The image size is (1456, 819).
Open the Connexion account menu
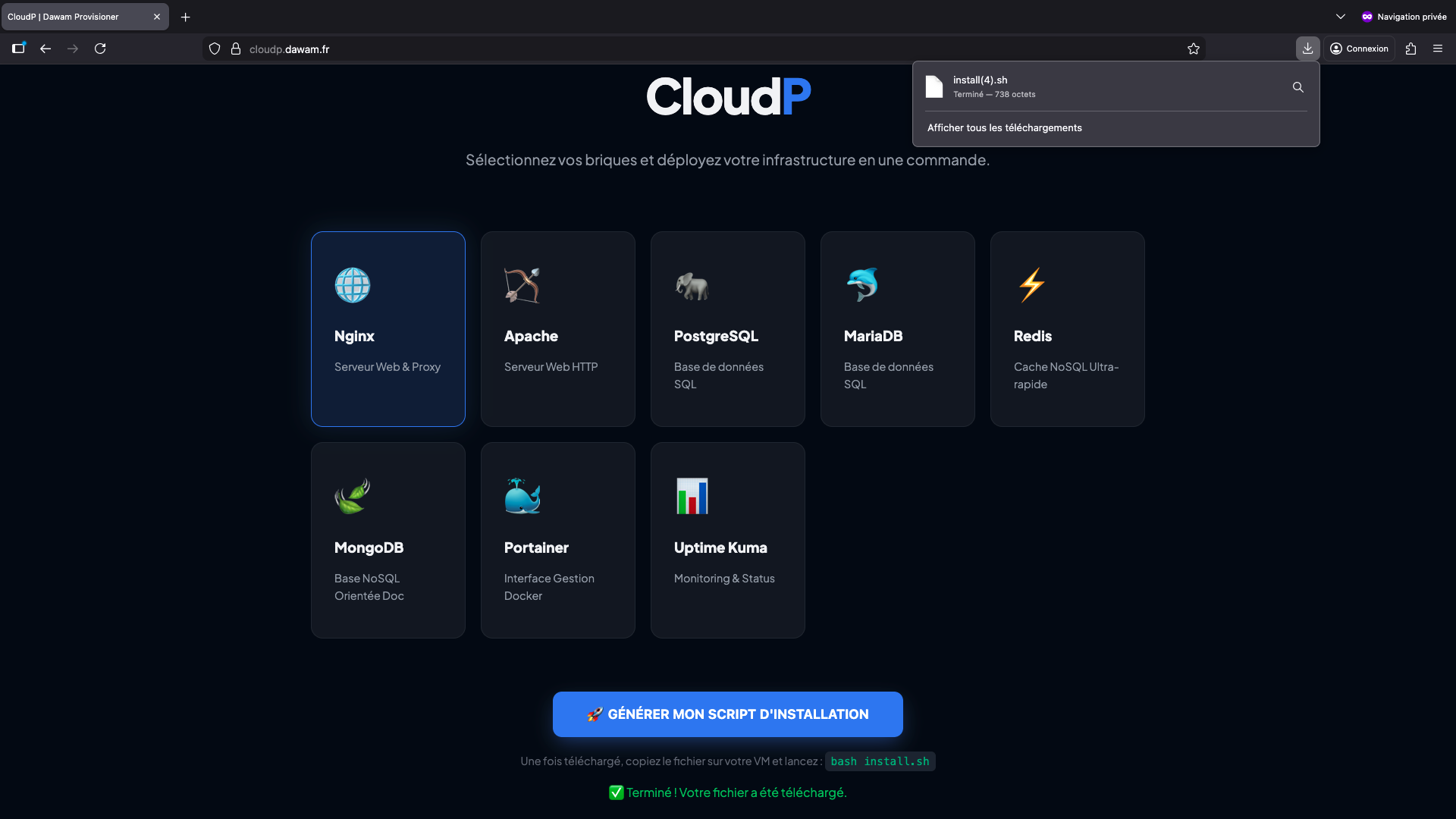[x=1359, y=49]
